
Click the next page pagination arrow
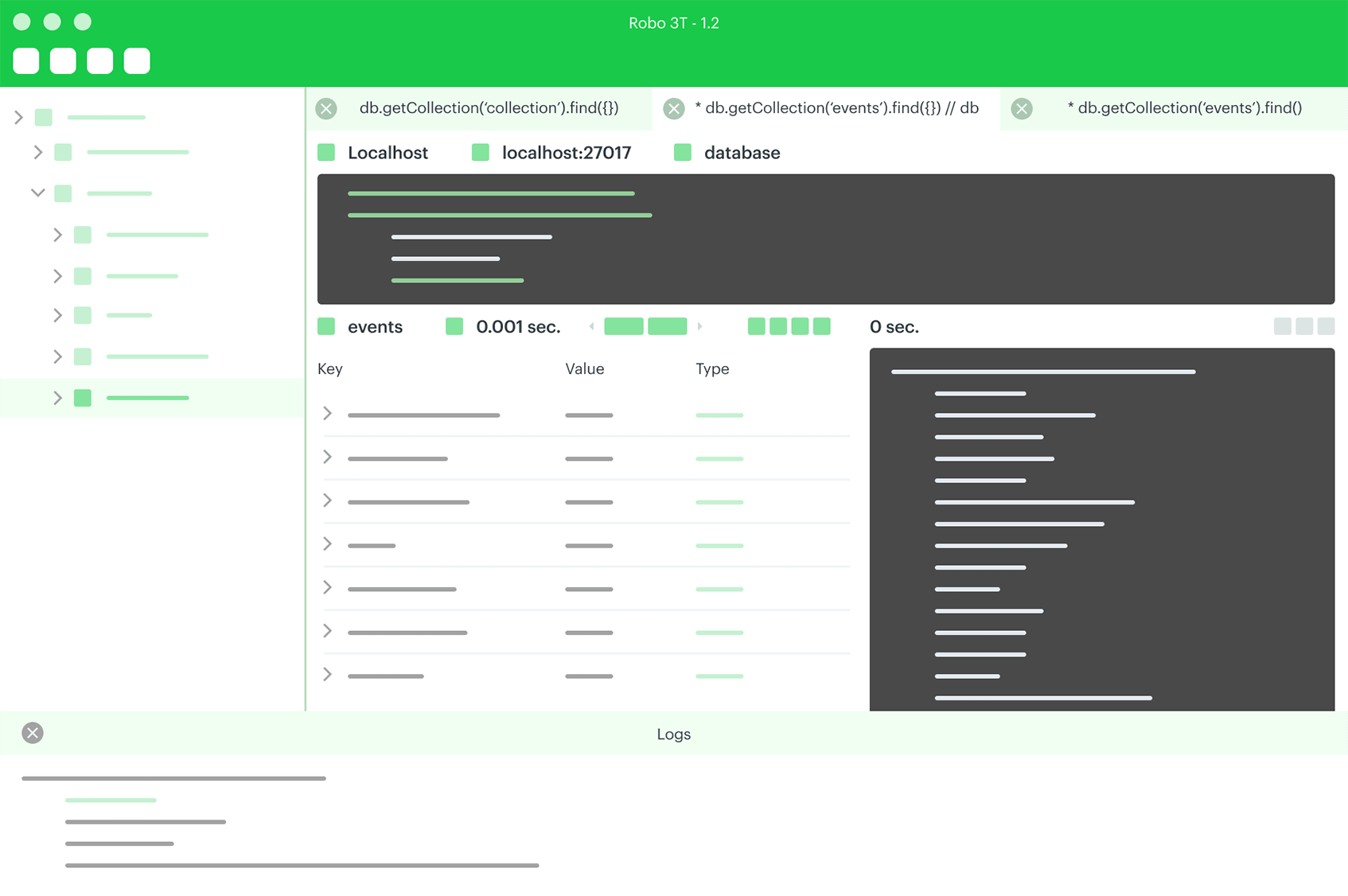coord(700,326)
